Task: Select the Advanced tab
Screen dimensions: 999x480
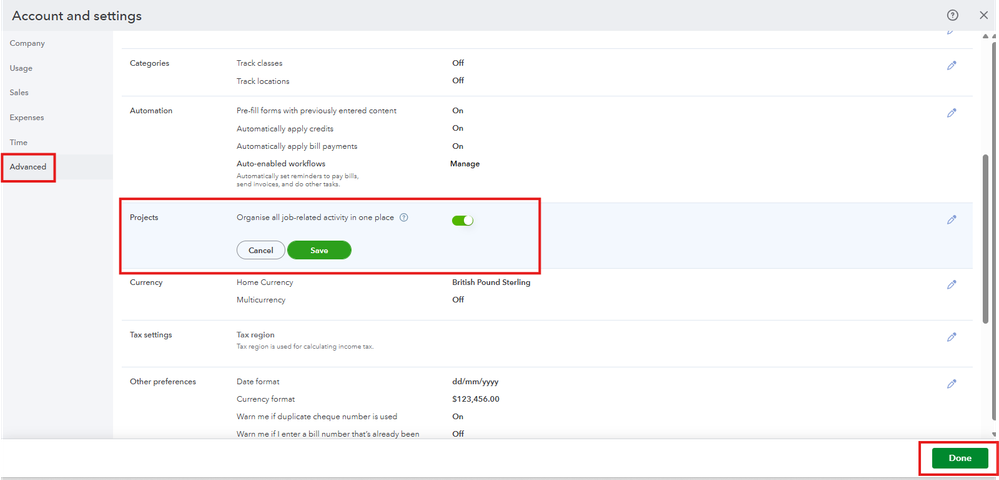Action: pyautogui.click(x=28, y=167)
